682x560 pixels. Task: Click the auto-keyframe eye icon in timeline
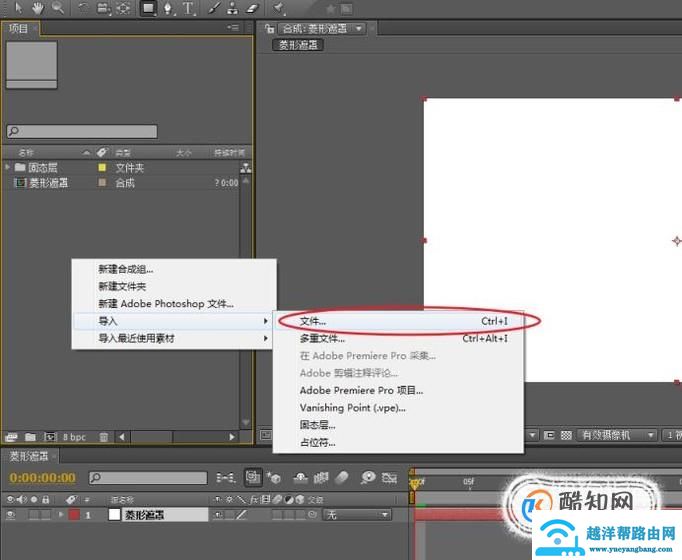[x=368, y=478]
